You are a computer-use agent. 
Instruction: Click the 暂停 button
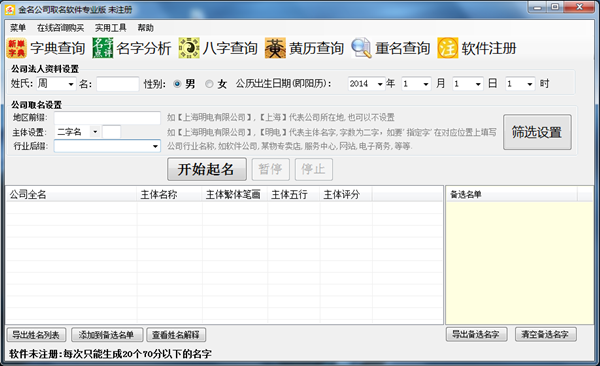click(x=270, y=169)
